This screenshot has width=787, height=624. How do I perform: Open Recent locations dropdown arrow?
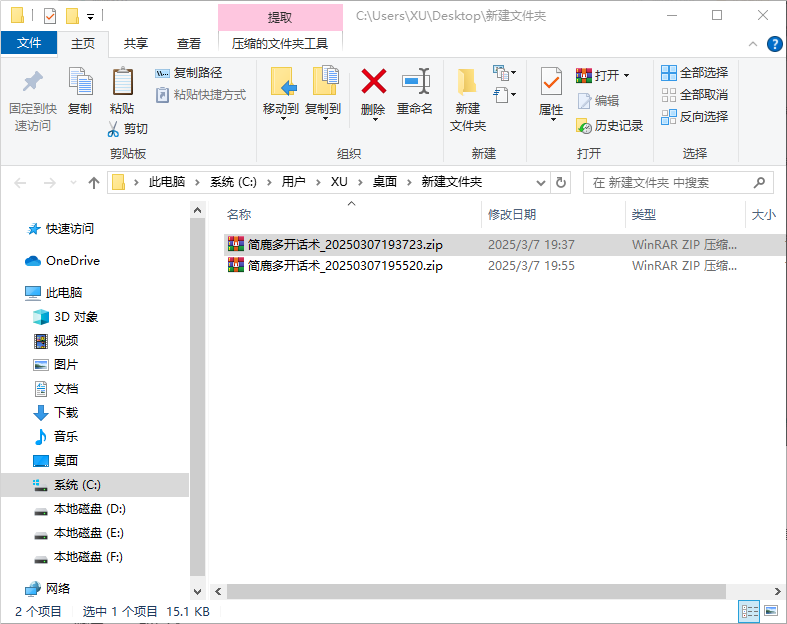point(73,183)
